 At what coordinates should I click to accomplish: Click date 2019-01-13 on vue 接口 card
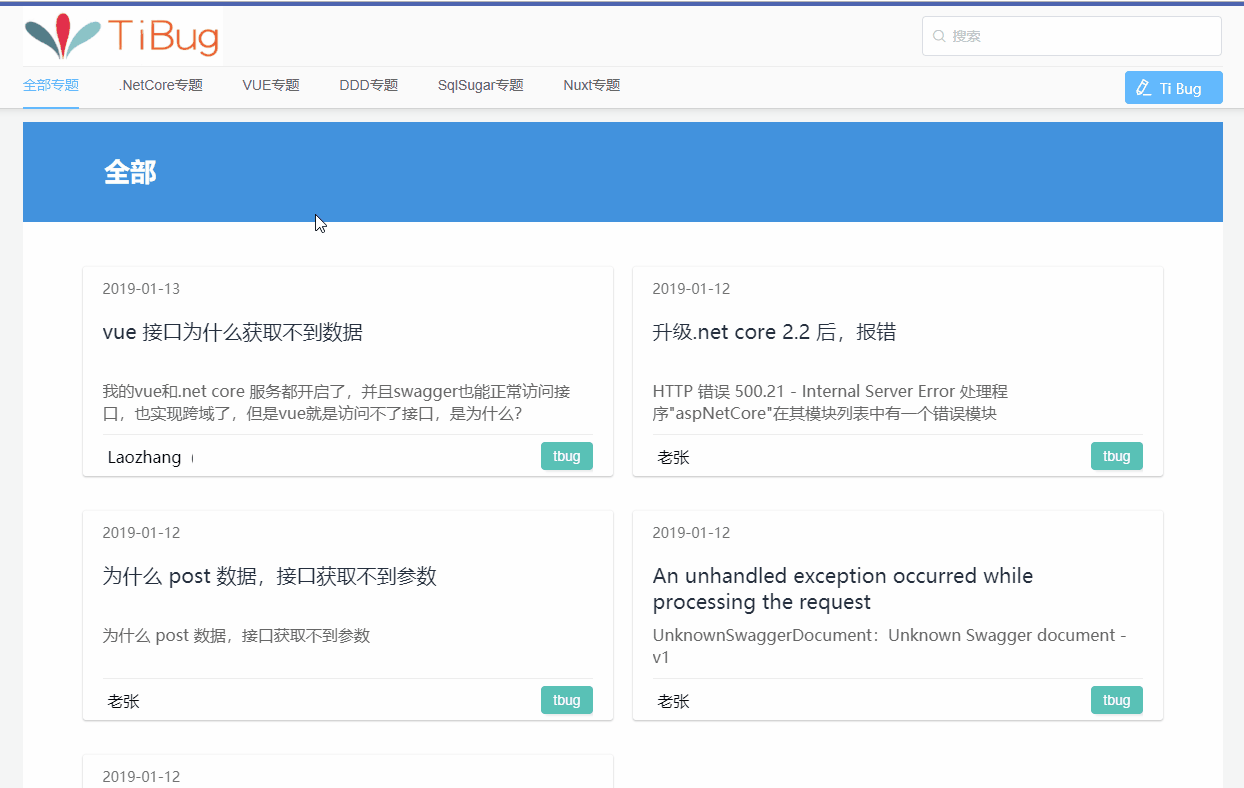tap(141, 289)
